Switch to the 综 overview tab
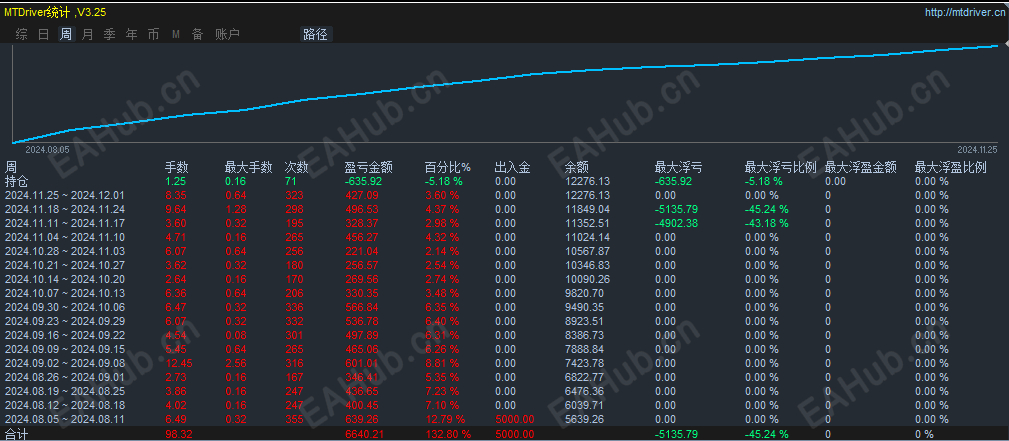Viewport: 1009px width, 441px height. [x=21, y=35]
